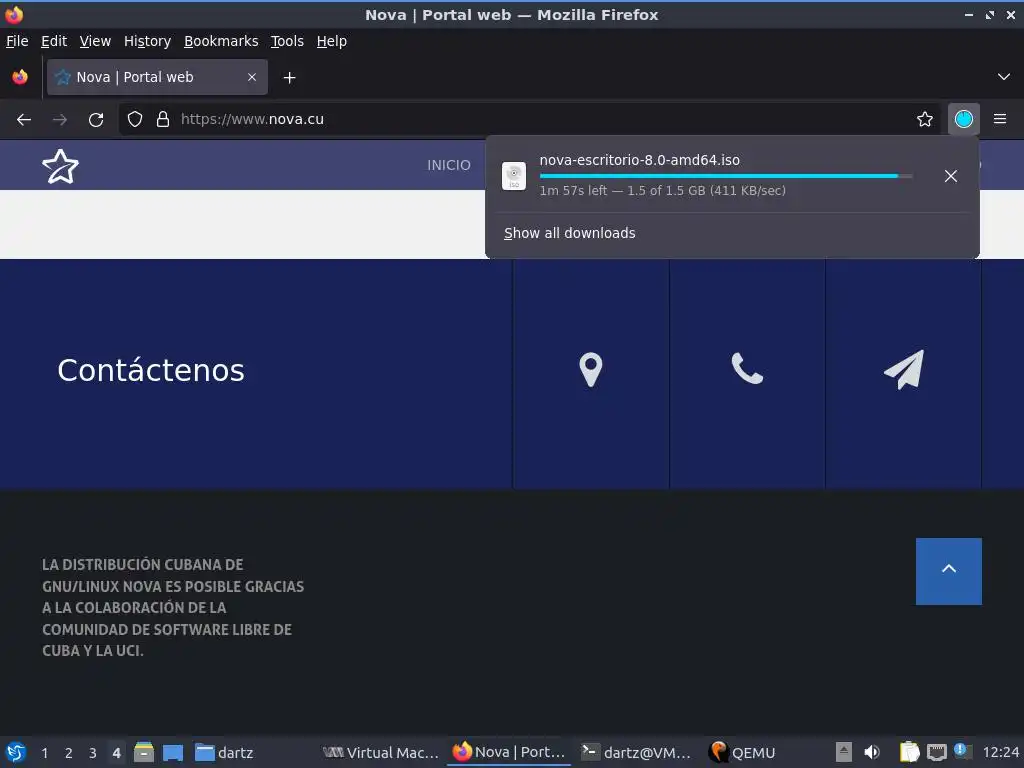1024x768 pixels.
Task: Click the ISO file icon in downloads
Action: [514, 176]
